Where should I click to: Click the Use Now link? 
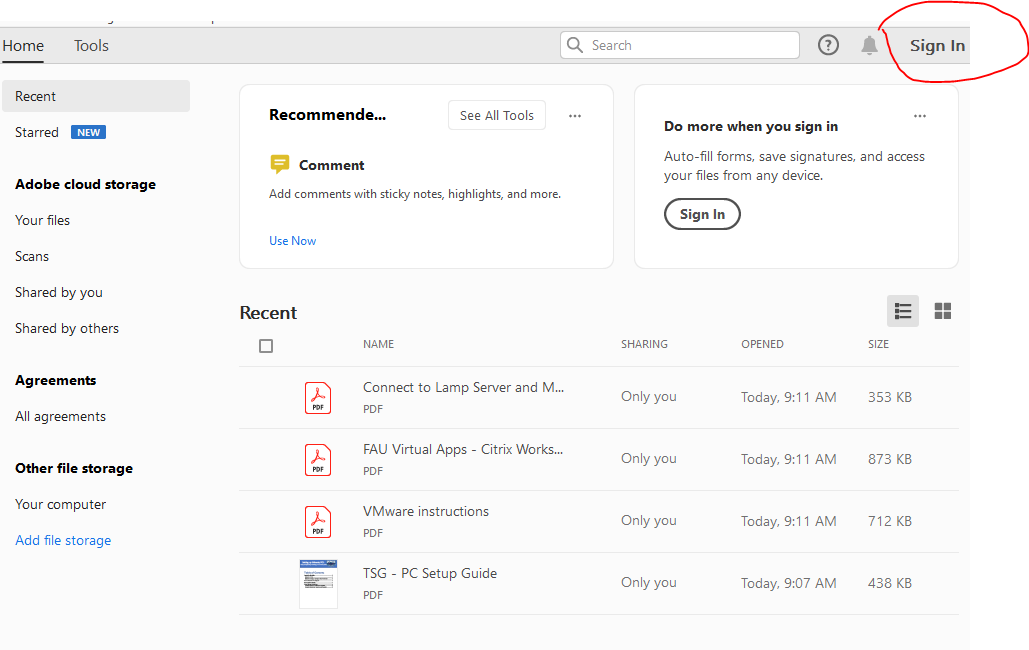coord(292,241)
